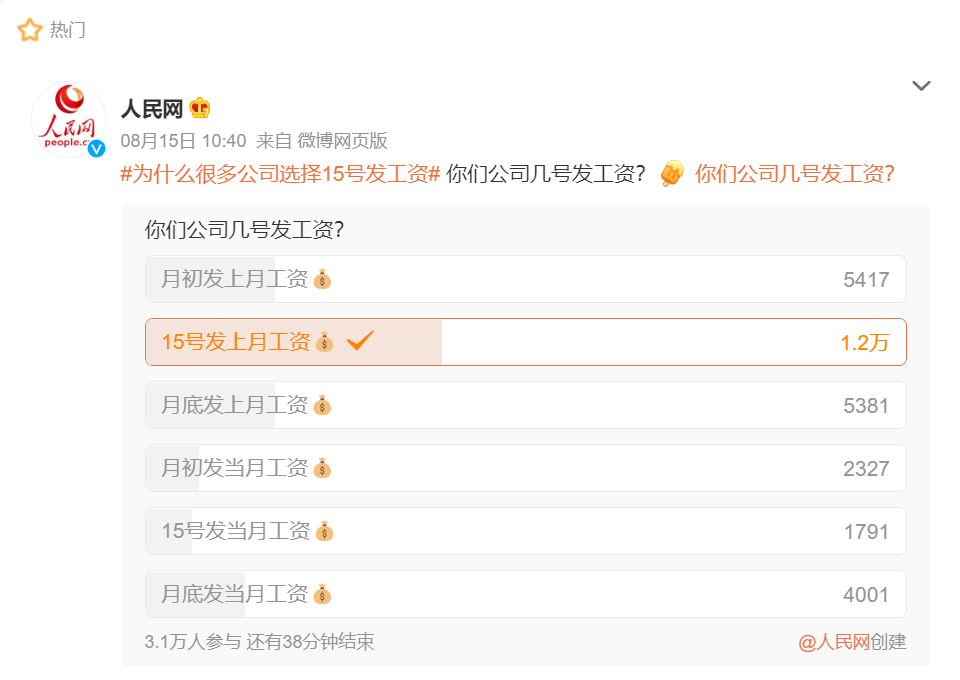960x680 pixels.
Task: Select poll option 月初发上月工资
Action: [x=525, y=279]
